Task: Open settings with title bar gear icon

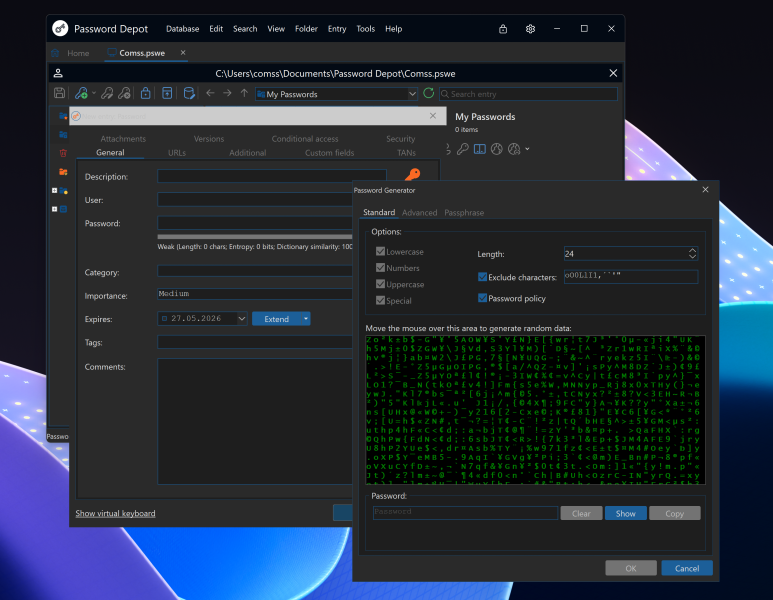Action: (x=530, y=29)
